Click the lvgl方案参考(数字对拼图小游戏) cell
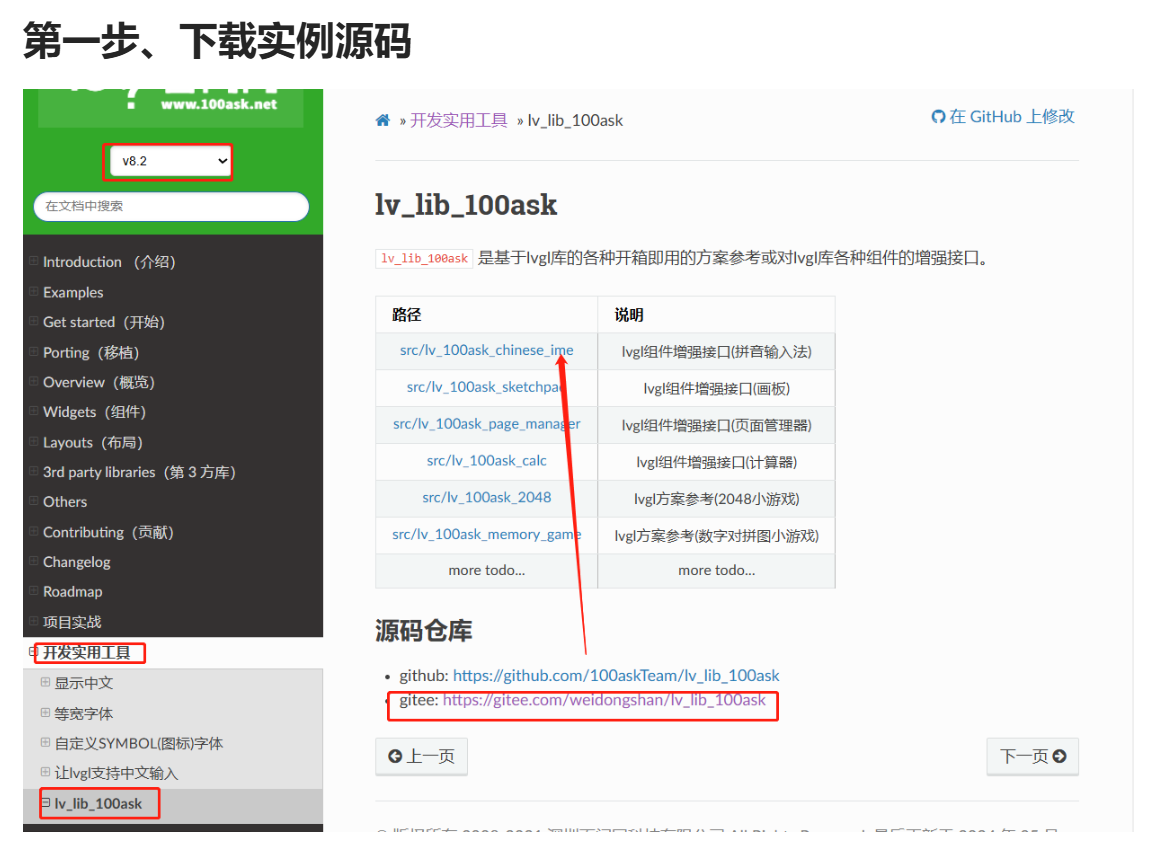The height and width of the screenshot is (861, 1154). 716,536
